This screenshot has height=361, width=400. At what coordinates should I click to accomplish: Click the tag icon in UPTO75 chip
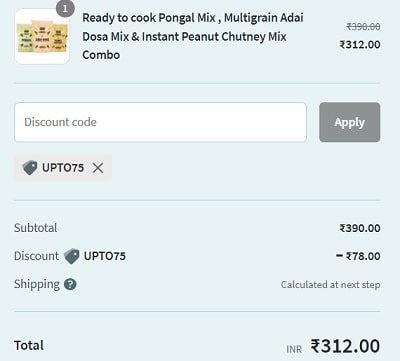click(30, 167)
